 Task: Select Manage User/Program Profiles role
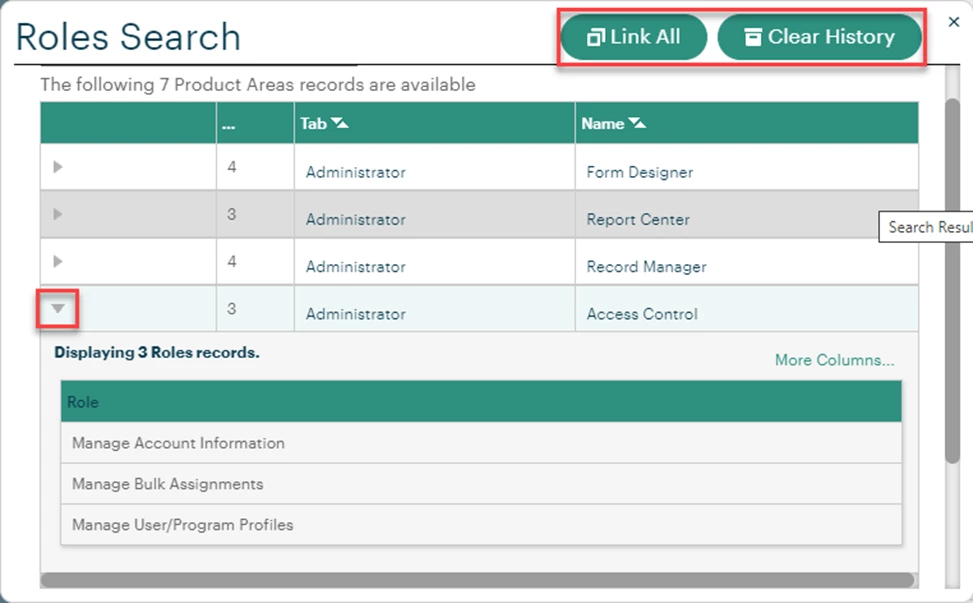point(481,525)
